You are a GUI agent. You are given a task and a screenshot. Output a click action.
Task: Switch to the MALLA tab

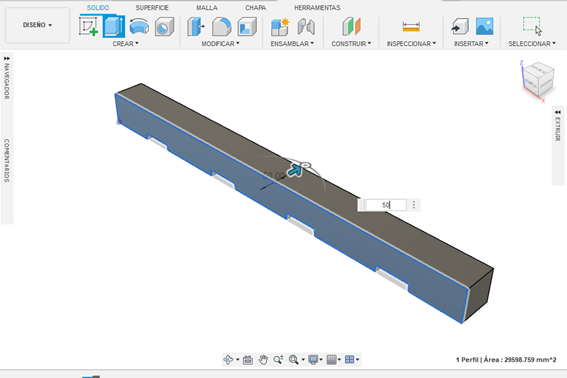207,8
